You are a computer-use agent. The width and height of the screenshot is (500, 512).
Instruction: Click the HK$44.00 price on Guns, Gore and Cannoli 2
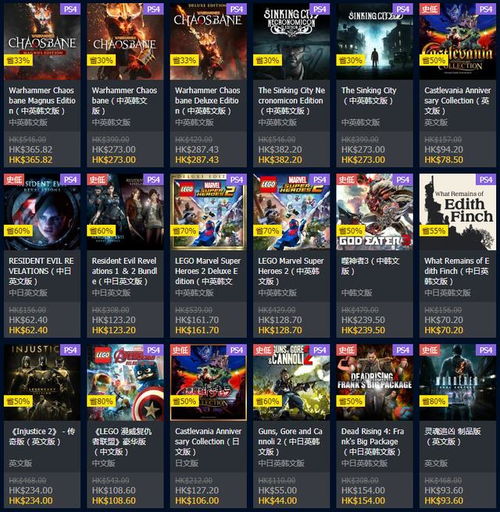point(277,501)
